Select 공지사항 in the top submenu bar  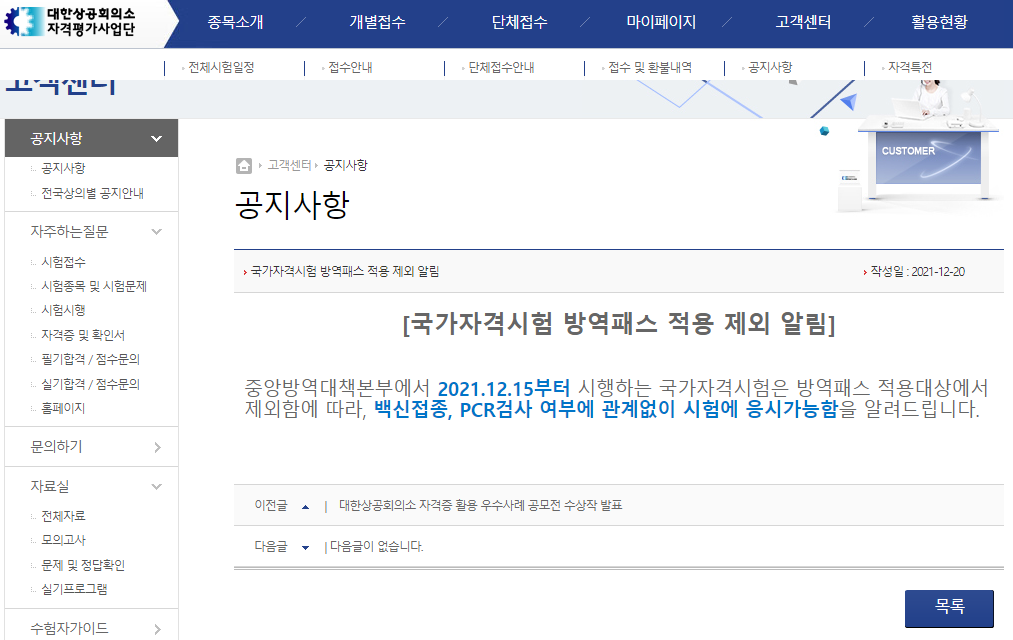pos(770,67)
